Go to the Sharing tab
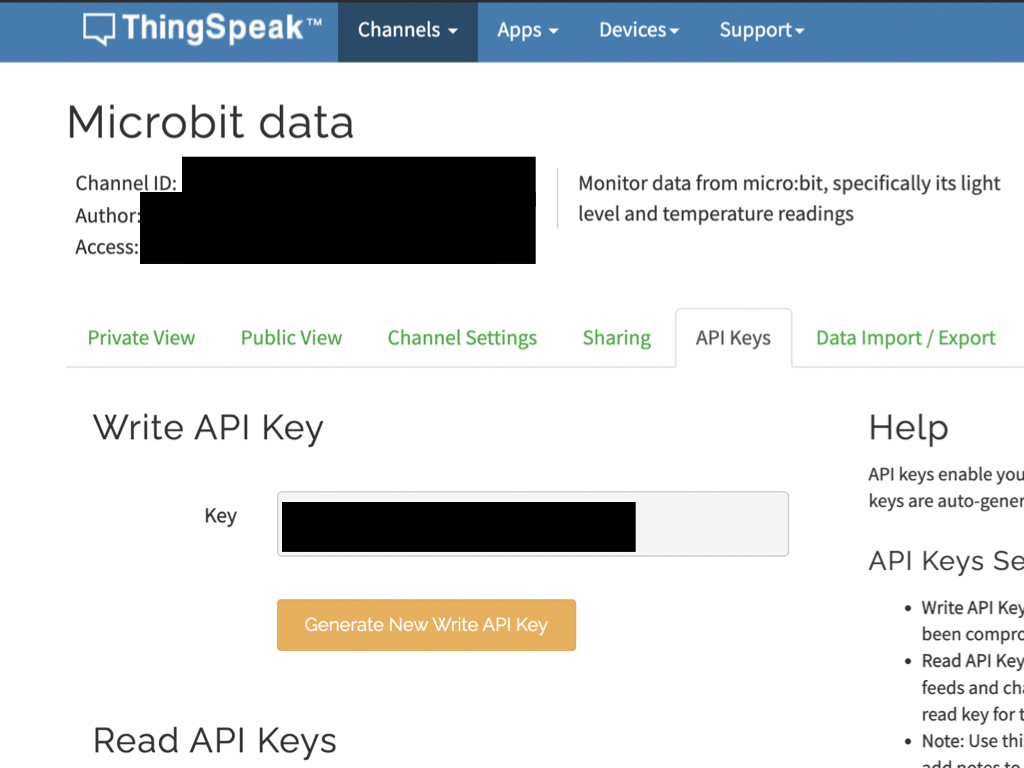This screenshot has height=768, width=1024. pyautogui.click(x=616, y=338)
